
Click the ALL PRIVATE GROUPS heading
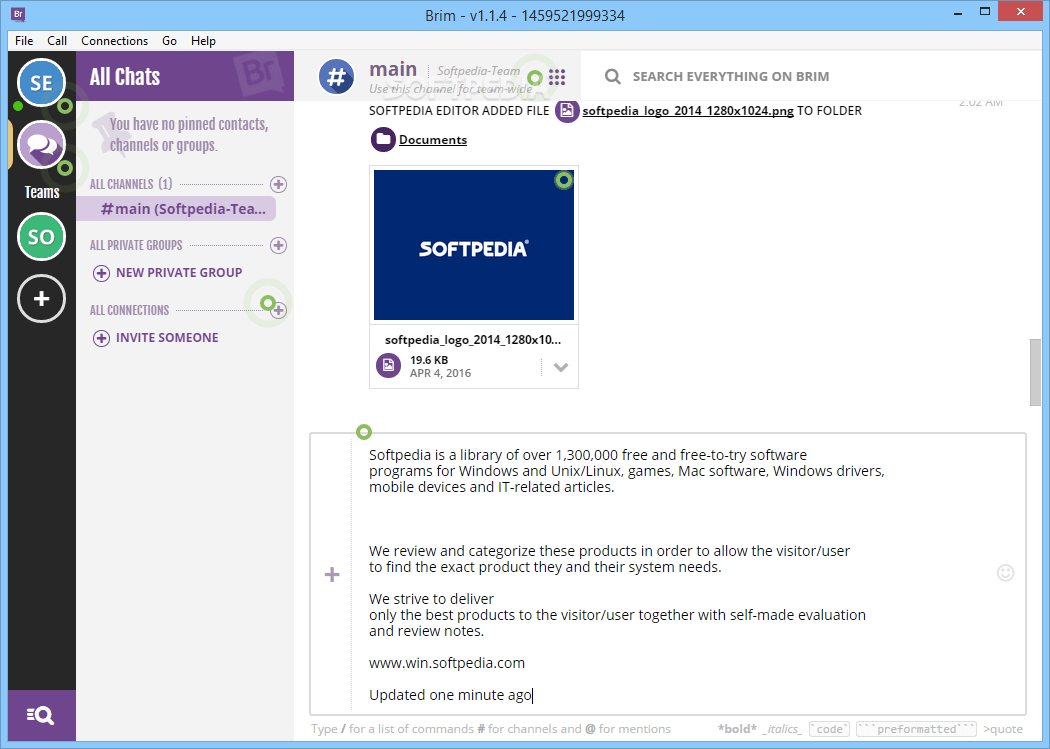coord(136,245)
